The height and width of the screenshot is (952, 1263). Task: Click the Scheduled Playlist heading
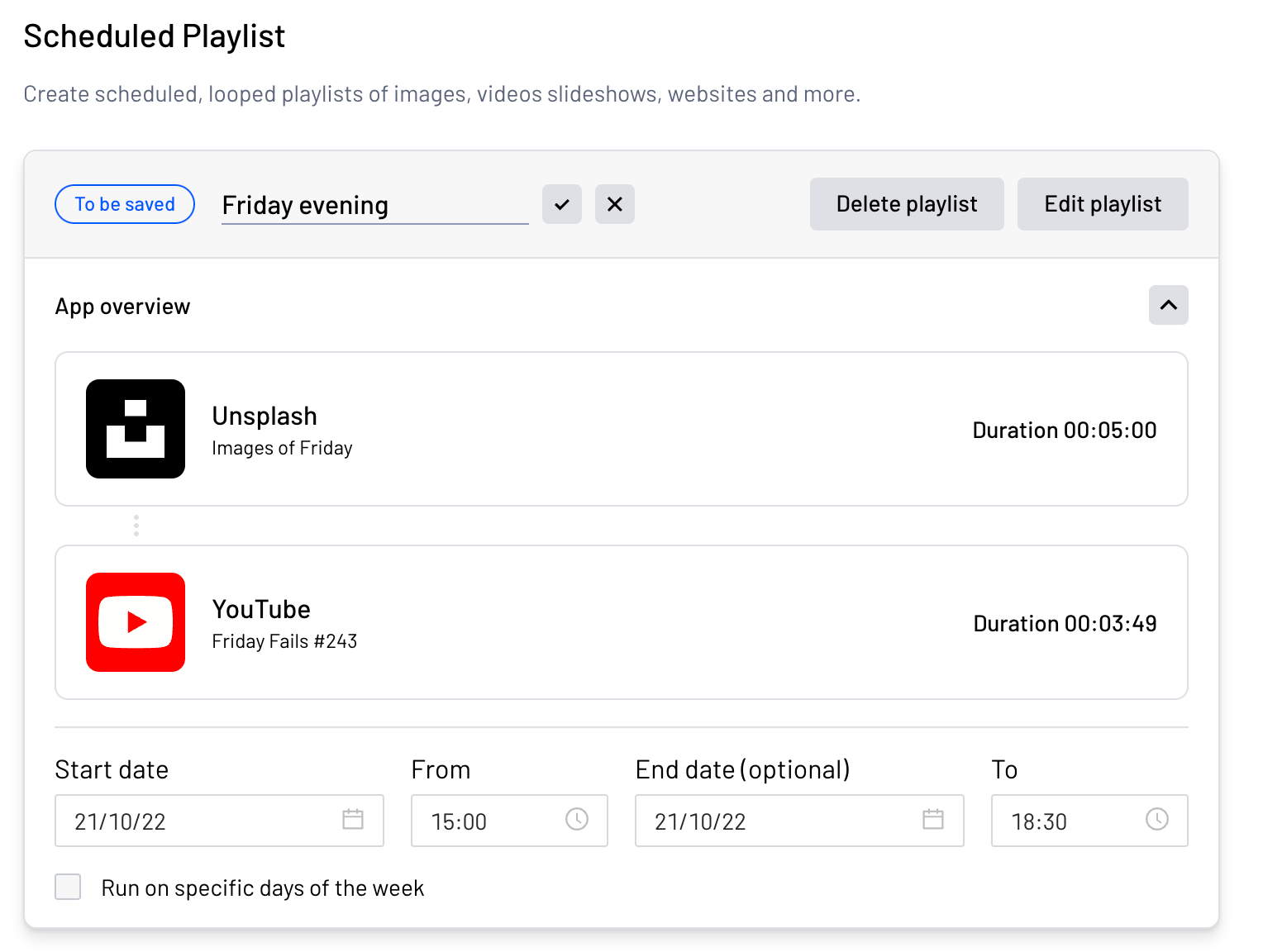coord(155,36)
